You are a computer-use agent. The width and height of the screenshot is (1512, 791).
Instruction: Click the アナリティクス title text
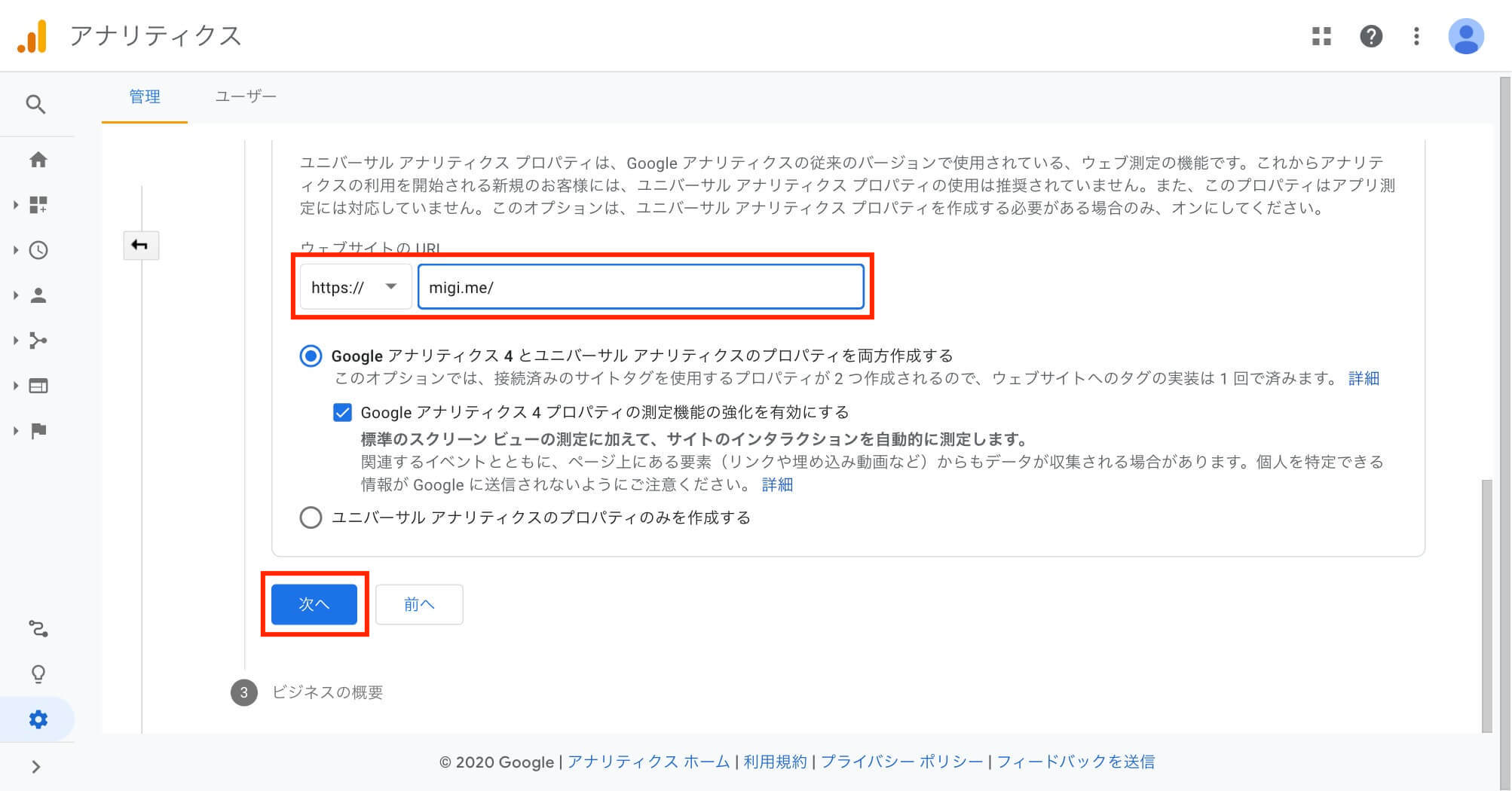(x=156, y=36)
